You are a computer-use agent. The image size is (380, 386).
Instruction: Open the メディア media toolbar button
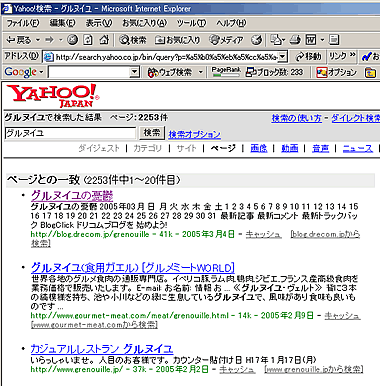click(226, 40)
